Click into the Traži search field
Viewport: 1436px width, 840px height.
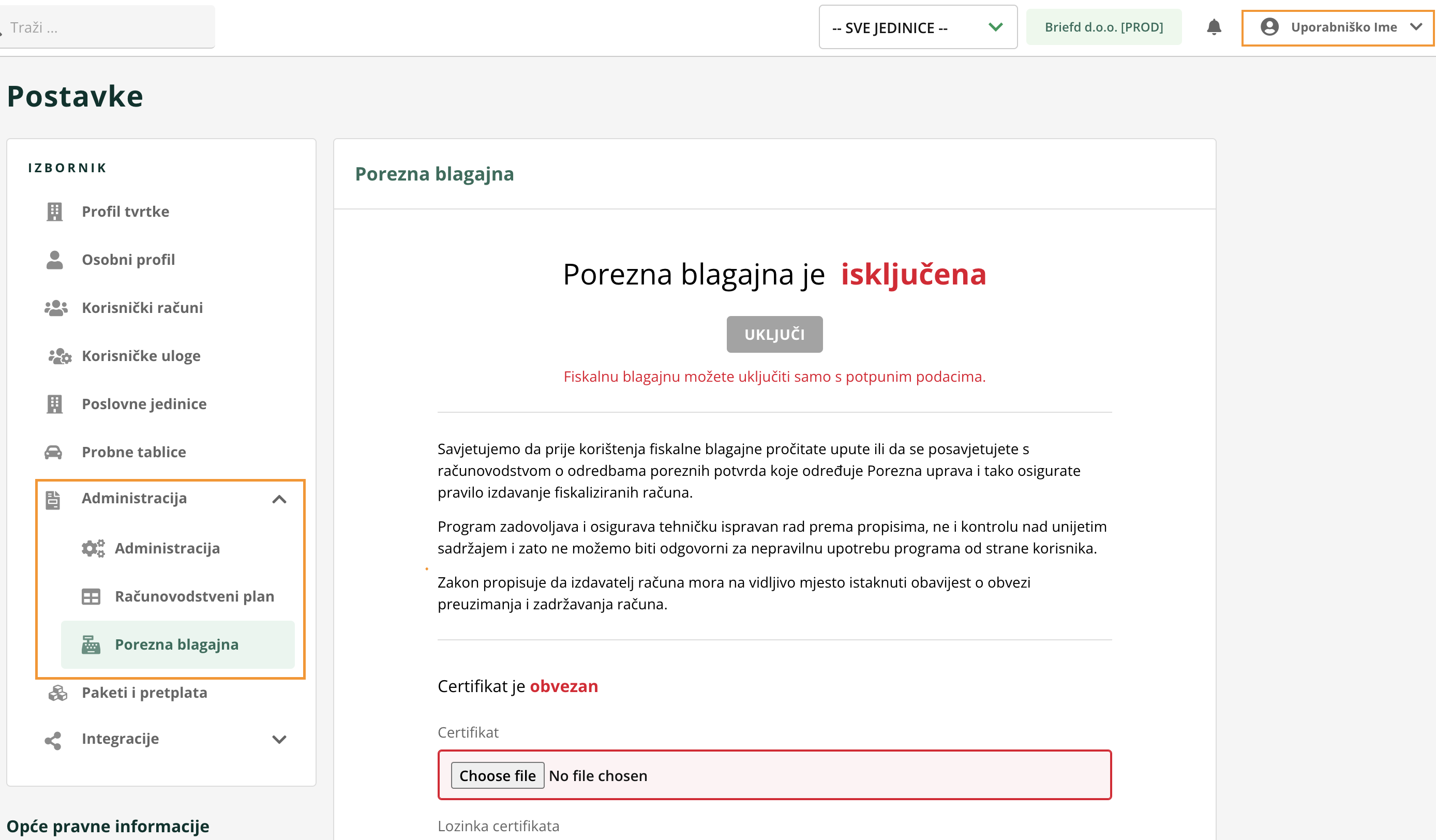pyautogui.click(x=108, y=27)
